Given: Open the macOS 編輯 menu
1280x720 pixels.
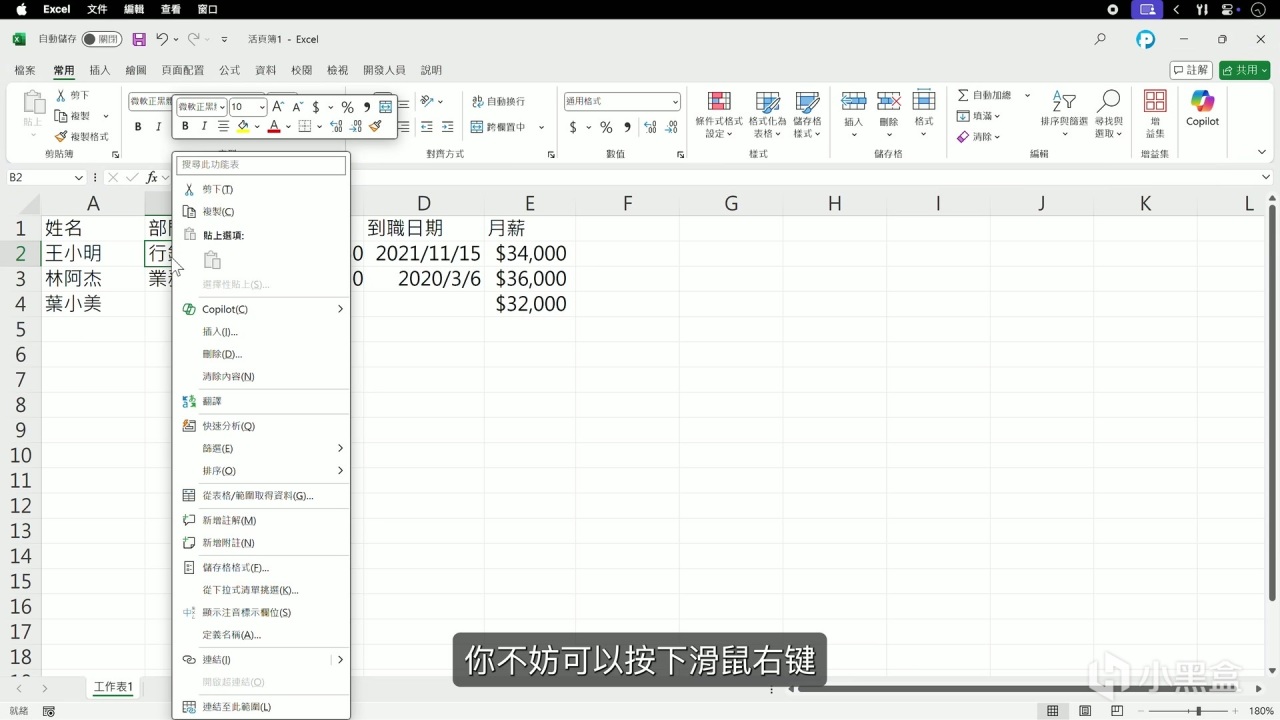Looking at the screenshot, I should pyautogui.click(x=133, y=9).
